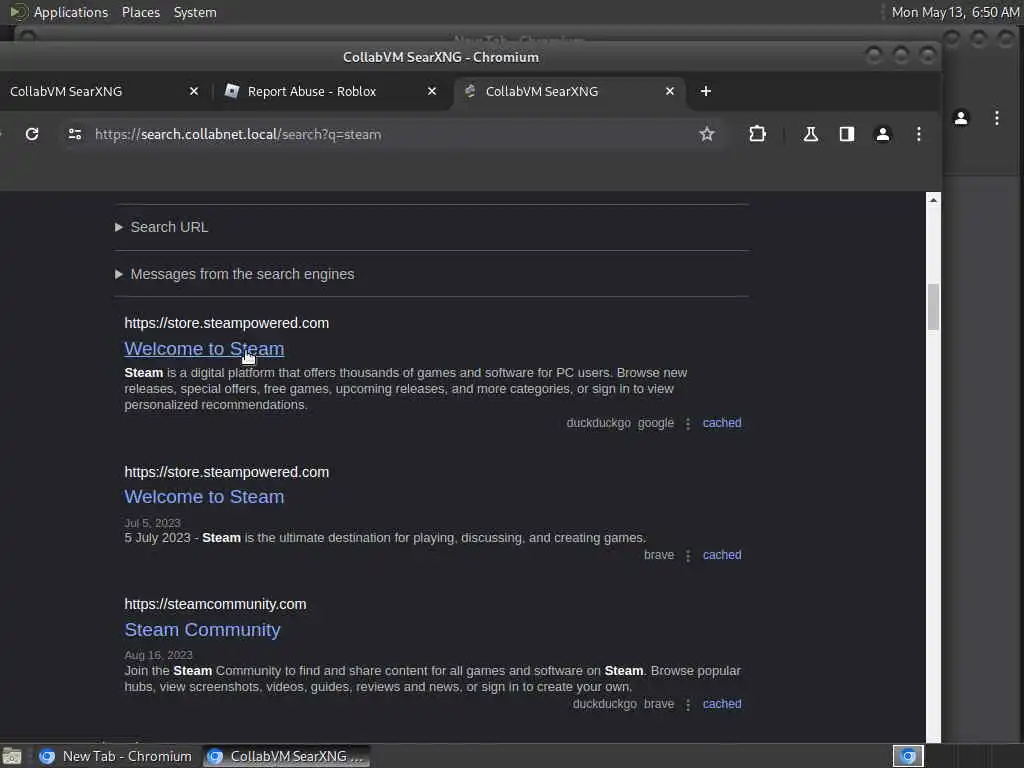Open cached link for Steam Community result
Viewport: 1024px width, 768px height.
pos(722,703)
